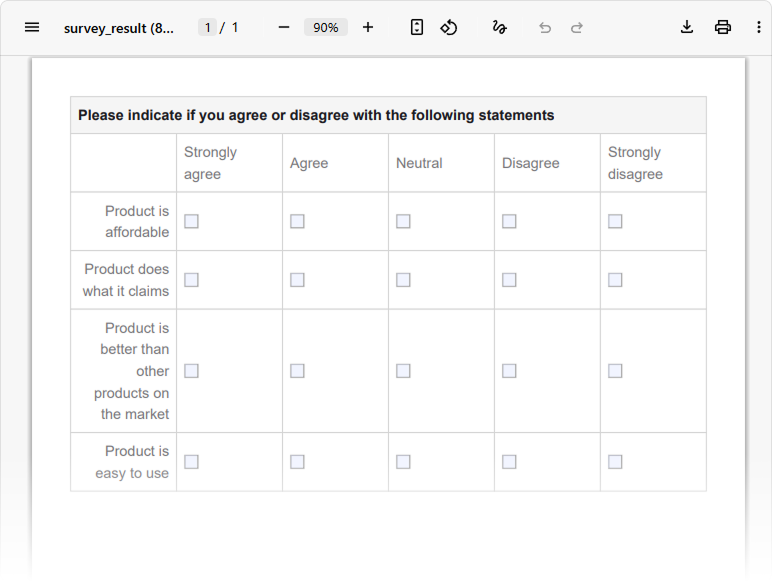
Task: Print the survey document
Action: click(x=723, y=27)
